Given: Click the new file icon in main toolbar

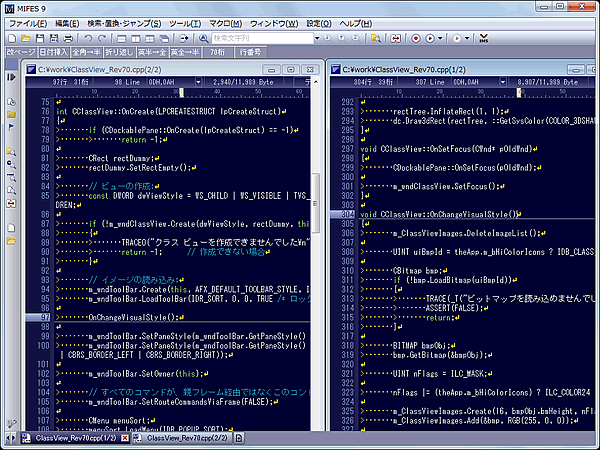Looking at the screenshot, I should (x=12, y=38).
